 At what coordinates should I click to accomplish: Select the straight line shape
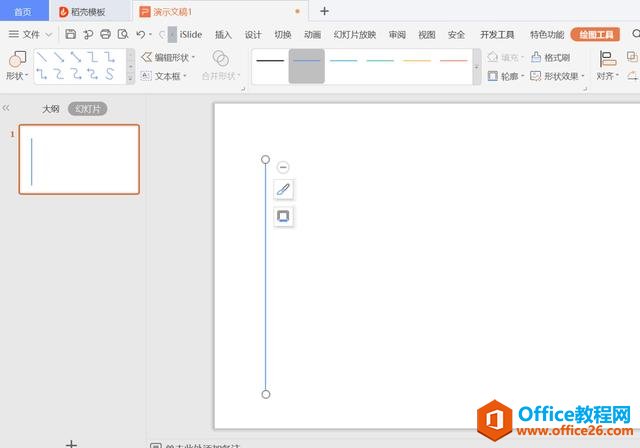click(x=42, y=57)
